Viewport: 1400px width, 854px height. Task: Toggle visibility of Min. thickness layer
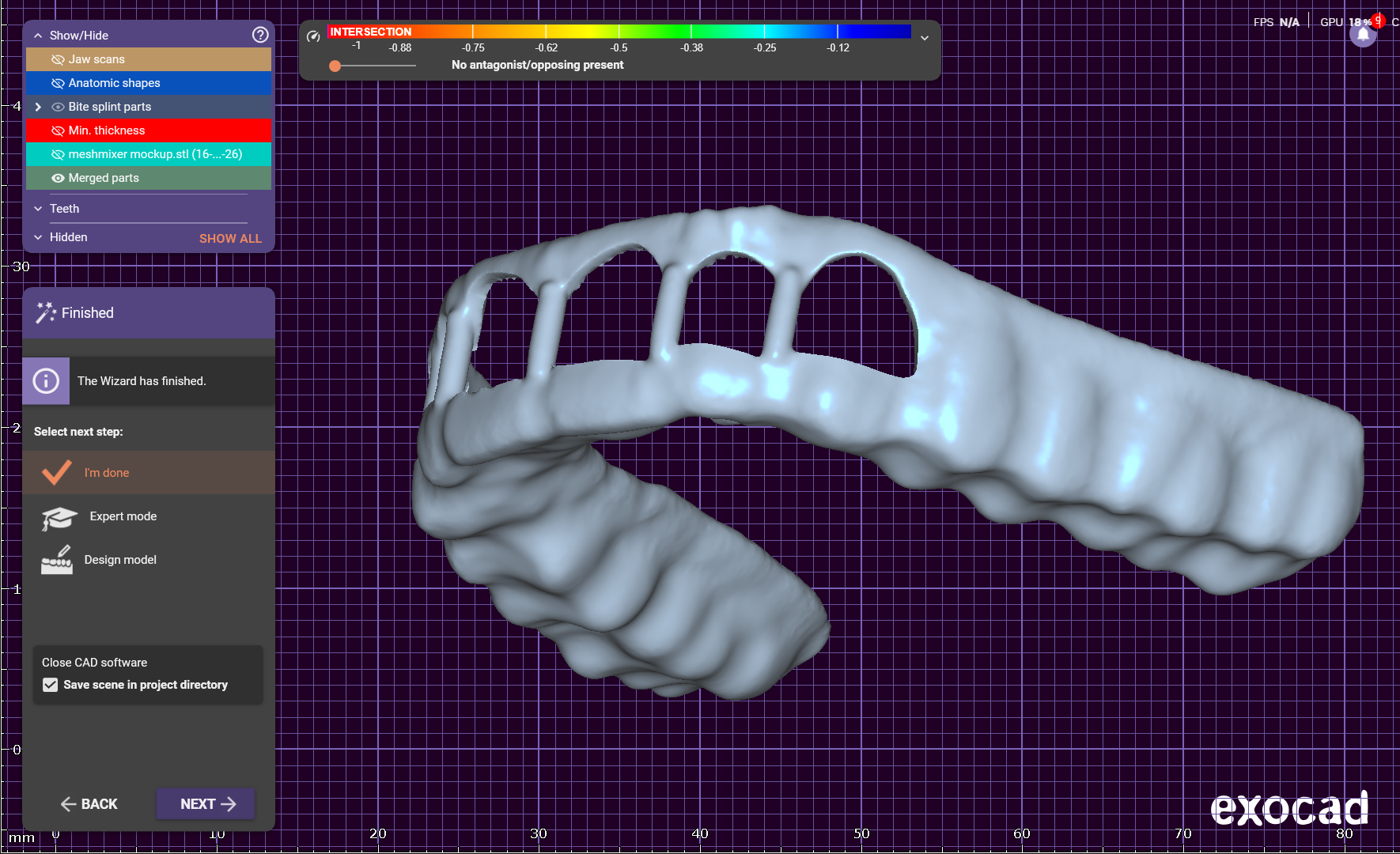[58, 130]
